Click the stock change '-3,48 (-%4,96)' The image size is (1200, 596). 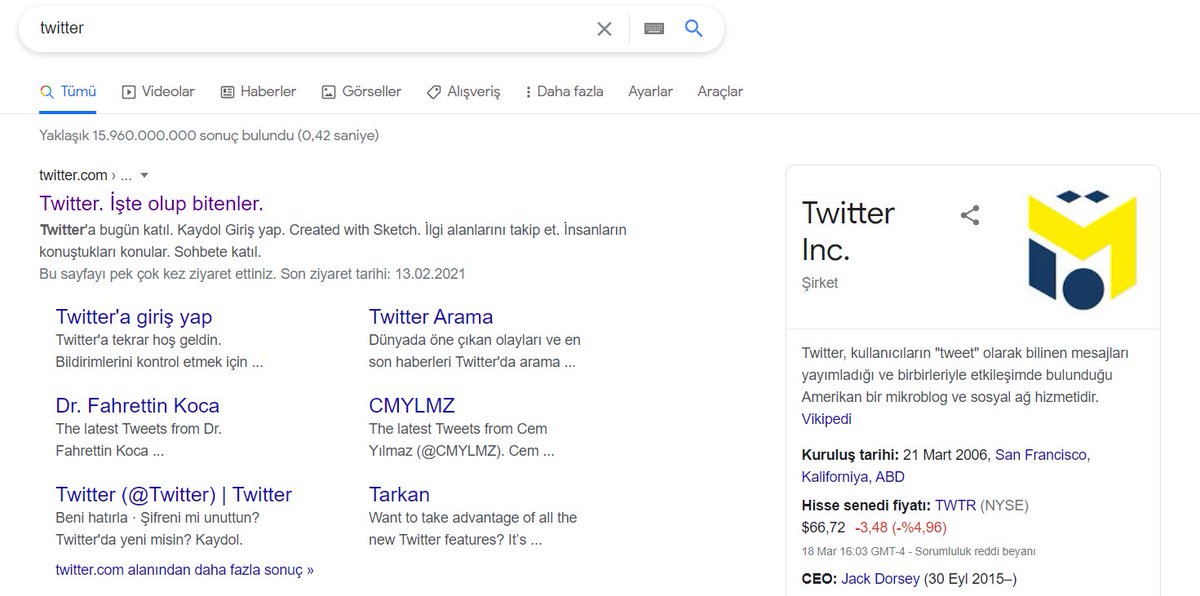(x=900, y=527)
